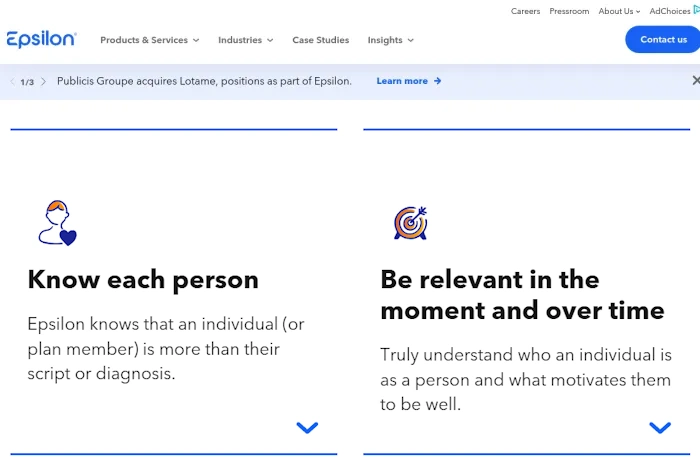Click the target bullseye icon
This screenshot has width=700, height=466.
coord(411,223)
